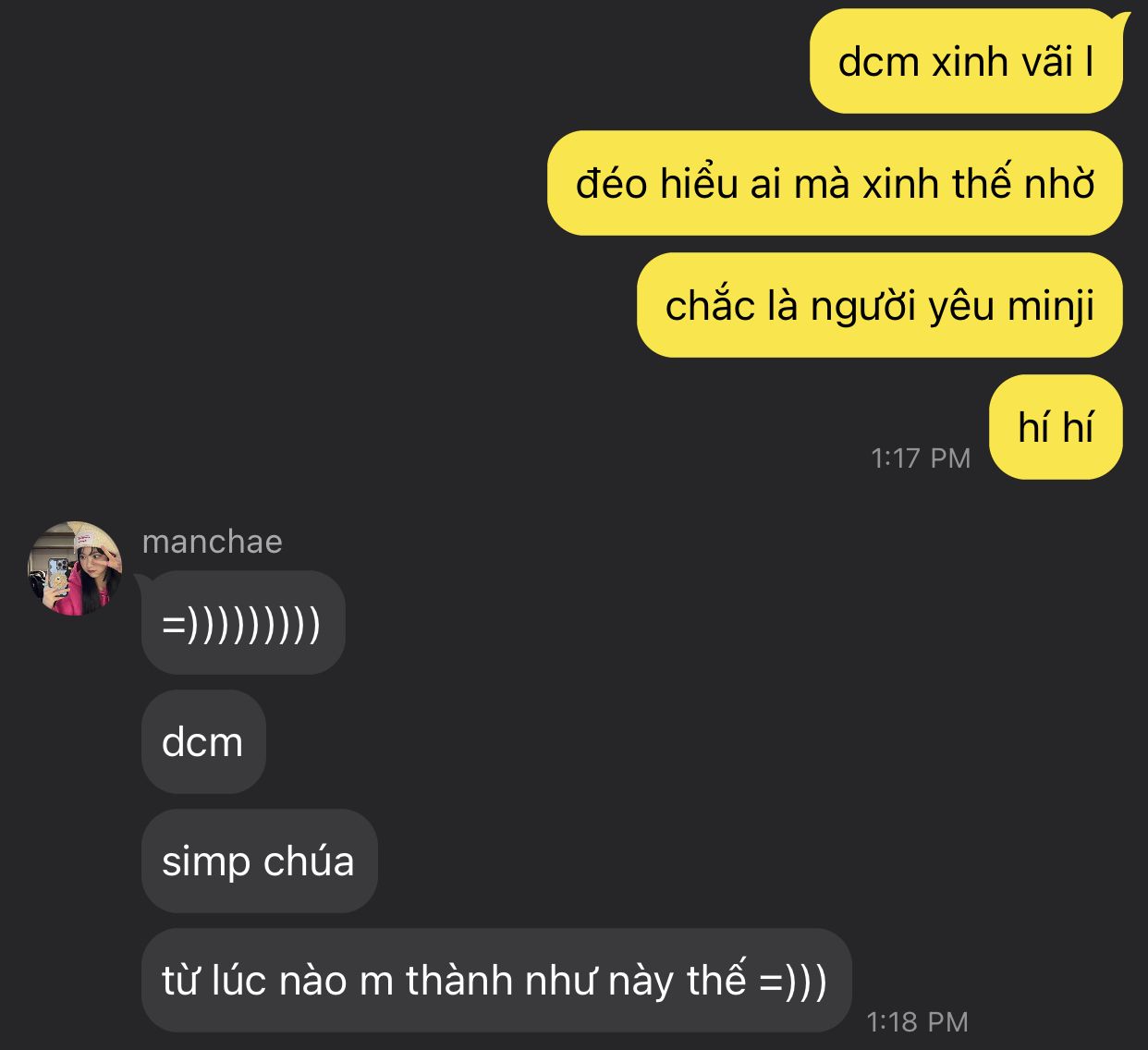Viewport: 1148px width, 1050px height.
Task: Click the word 'xinh' in the first yellow bubble
Action: point(969,62)
